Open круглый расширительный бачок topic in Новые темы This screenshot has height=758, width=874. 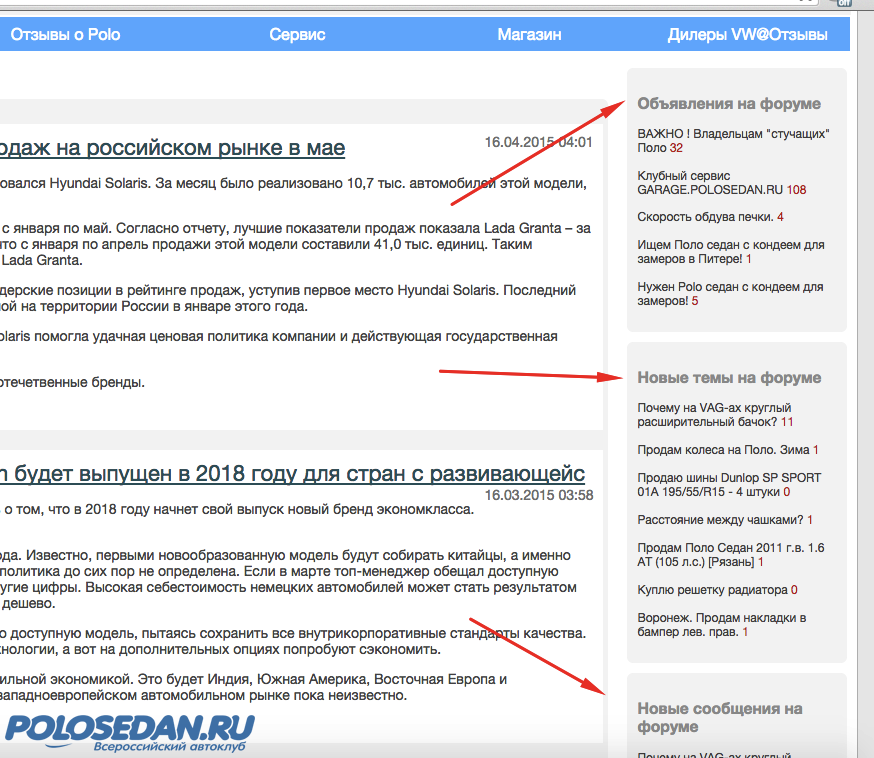point(714,415)
